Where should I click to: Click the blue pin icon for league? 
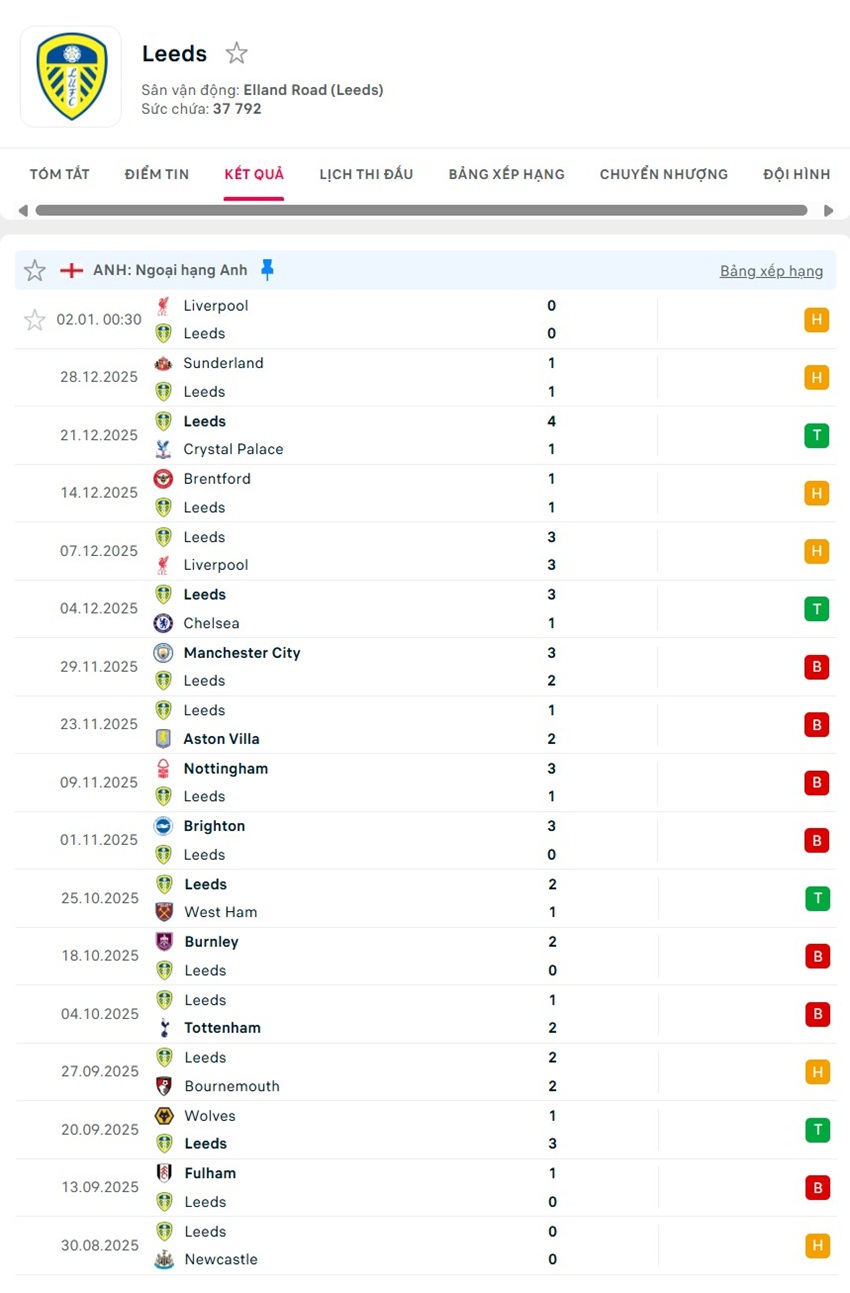tap(267, 270)
